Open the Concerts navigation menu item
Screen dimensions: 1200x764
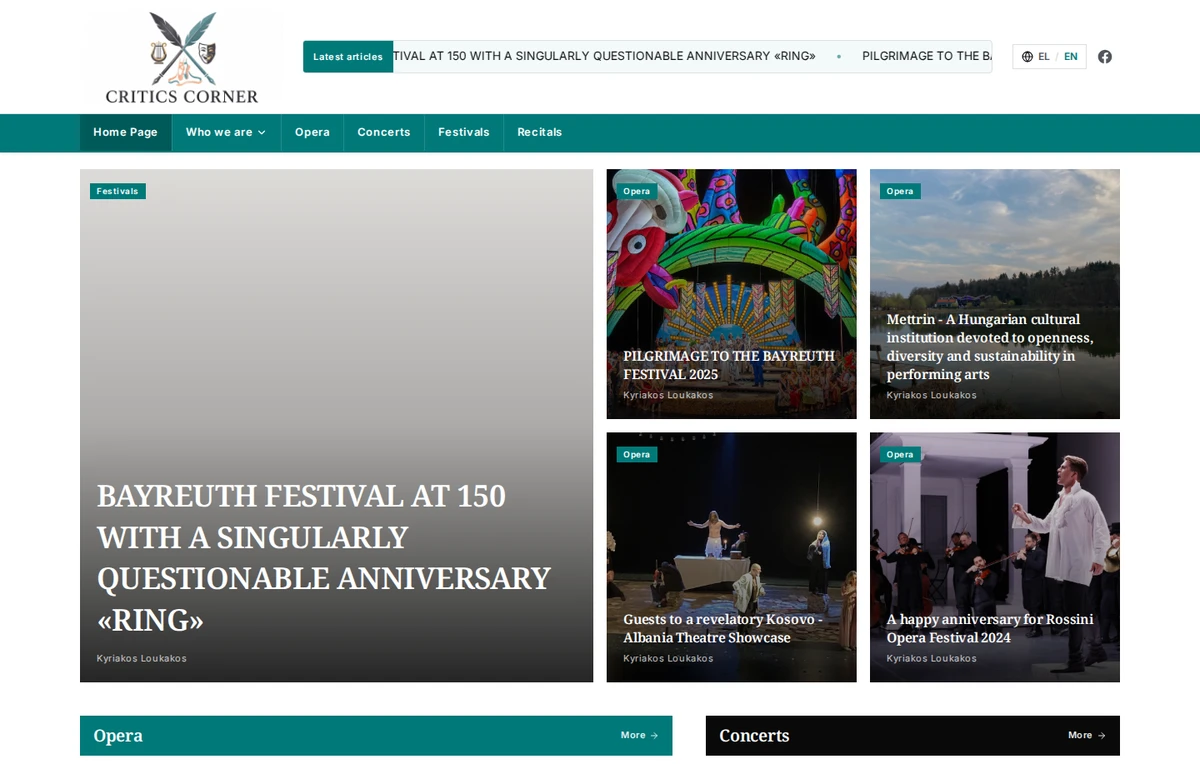point(384,132)
